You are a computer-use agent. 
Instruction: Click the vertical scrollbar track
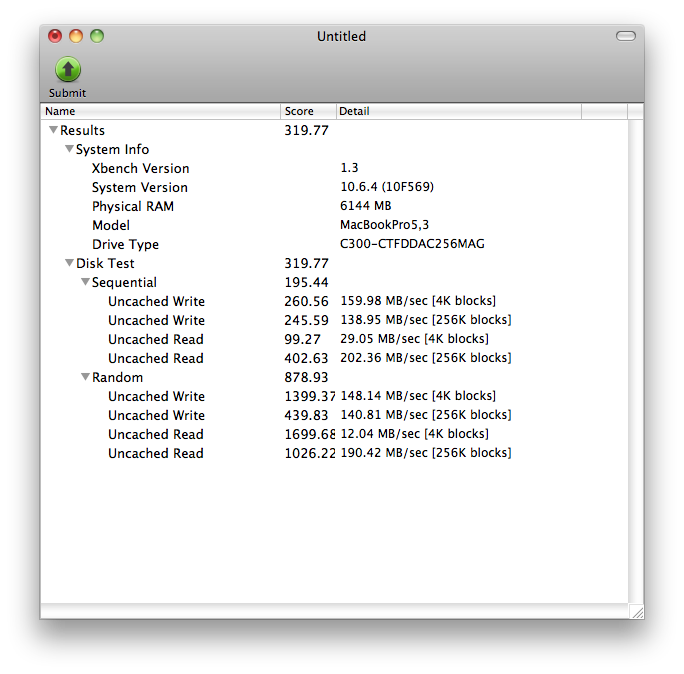tap(636, 361)
